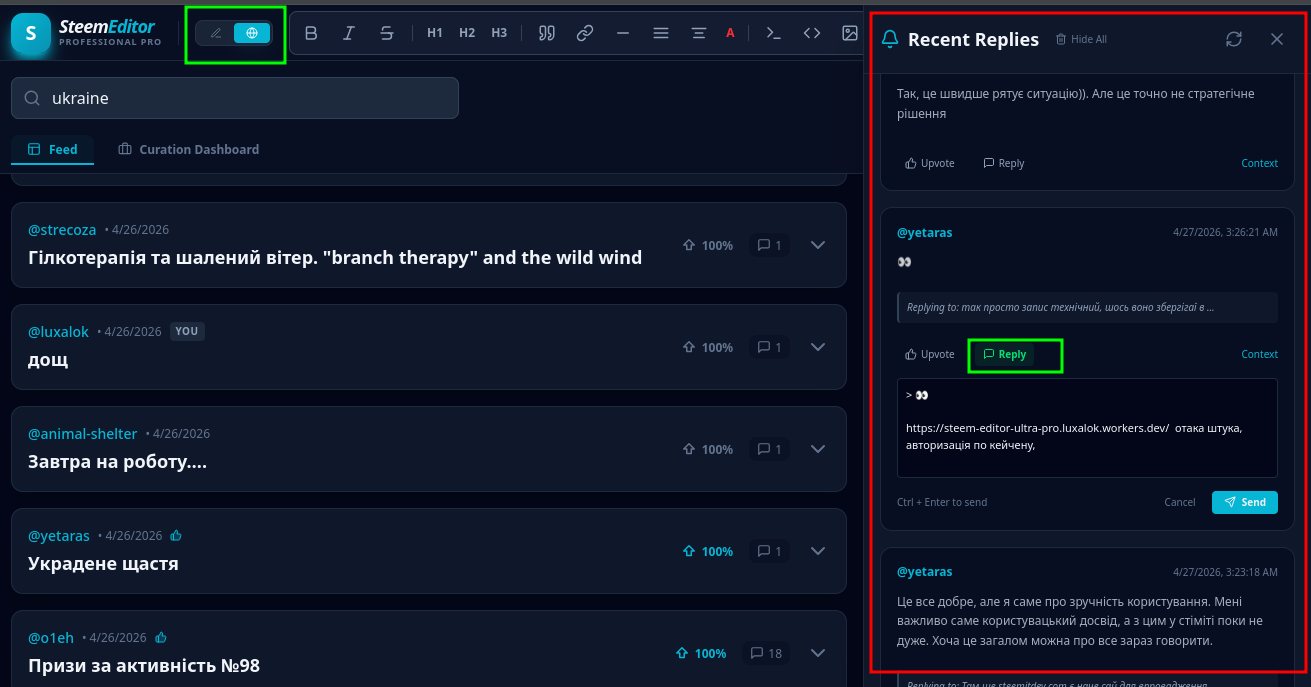Upvote 100% on the @strecoza post
The width and height of the screenshot is (1311, 687).
point(707,245)
